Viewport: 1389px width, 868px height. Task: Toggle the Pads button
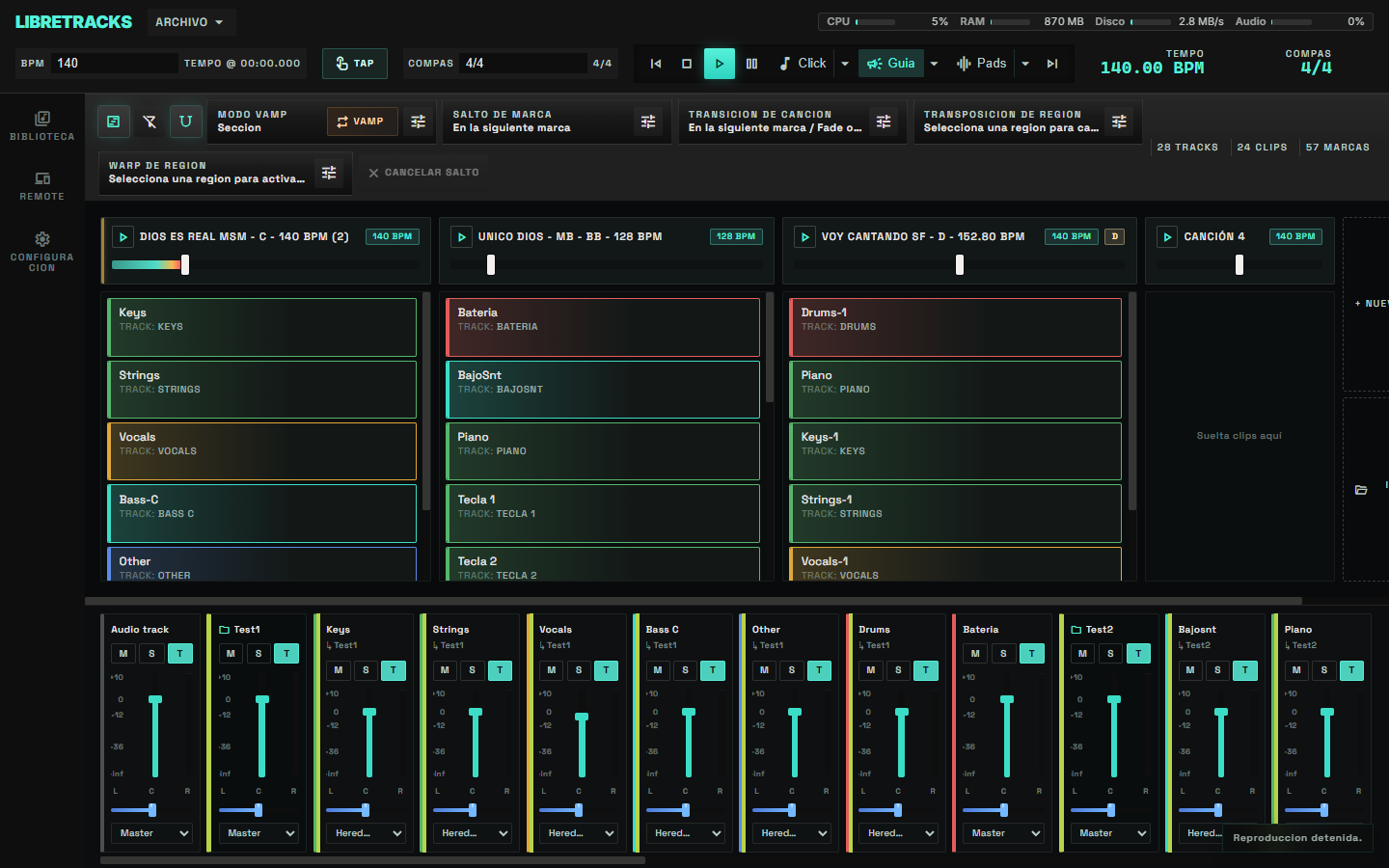[x=981, y=64]
